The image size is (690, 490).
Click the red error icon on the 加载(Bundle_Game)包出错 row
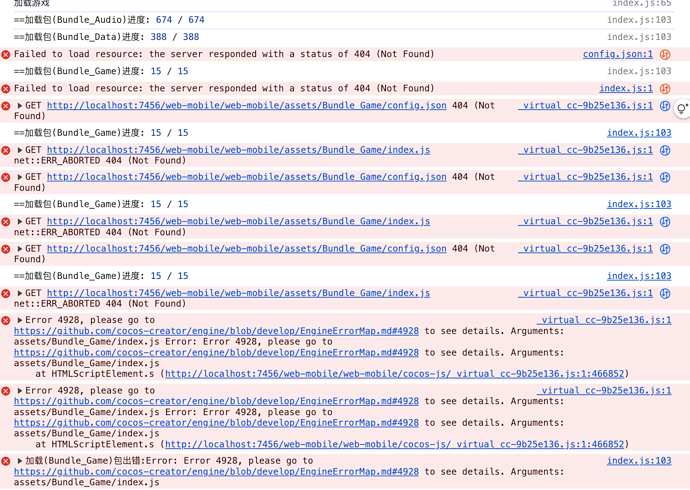click(x=6, y=461)
